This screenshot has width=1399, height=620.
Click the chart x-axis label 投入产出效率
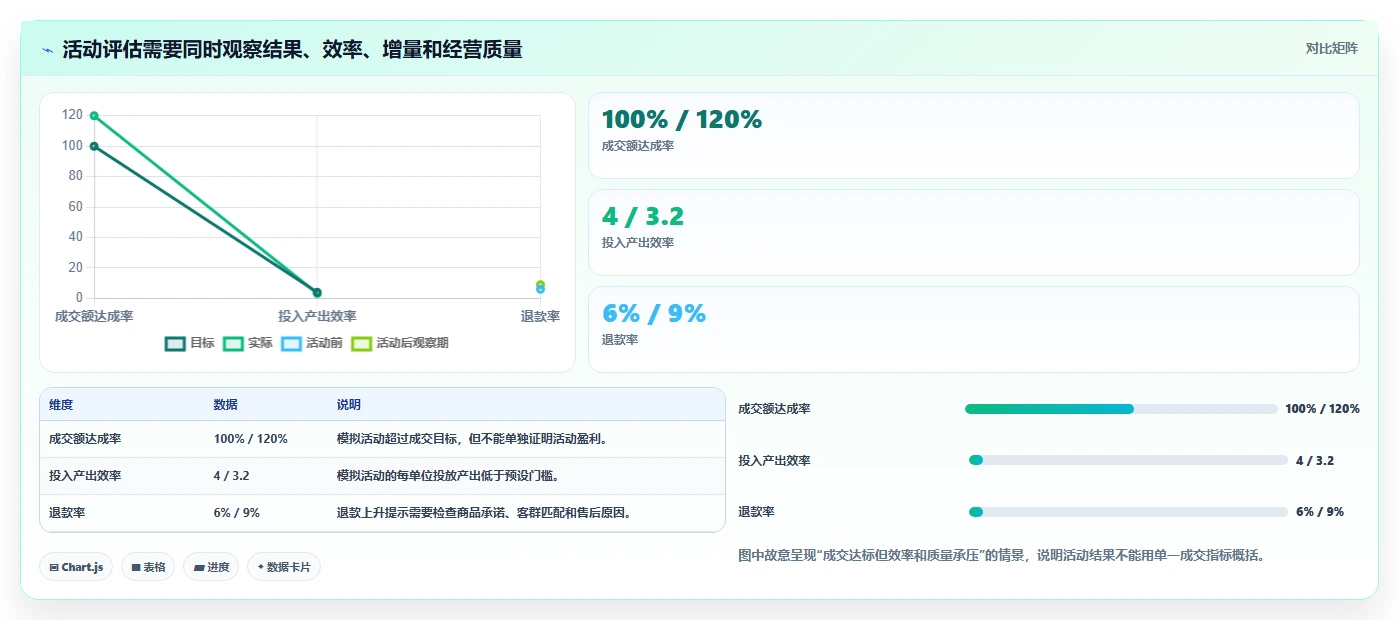pos(317,316)
